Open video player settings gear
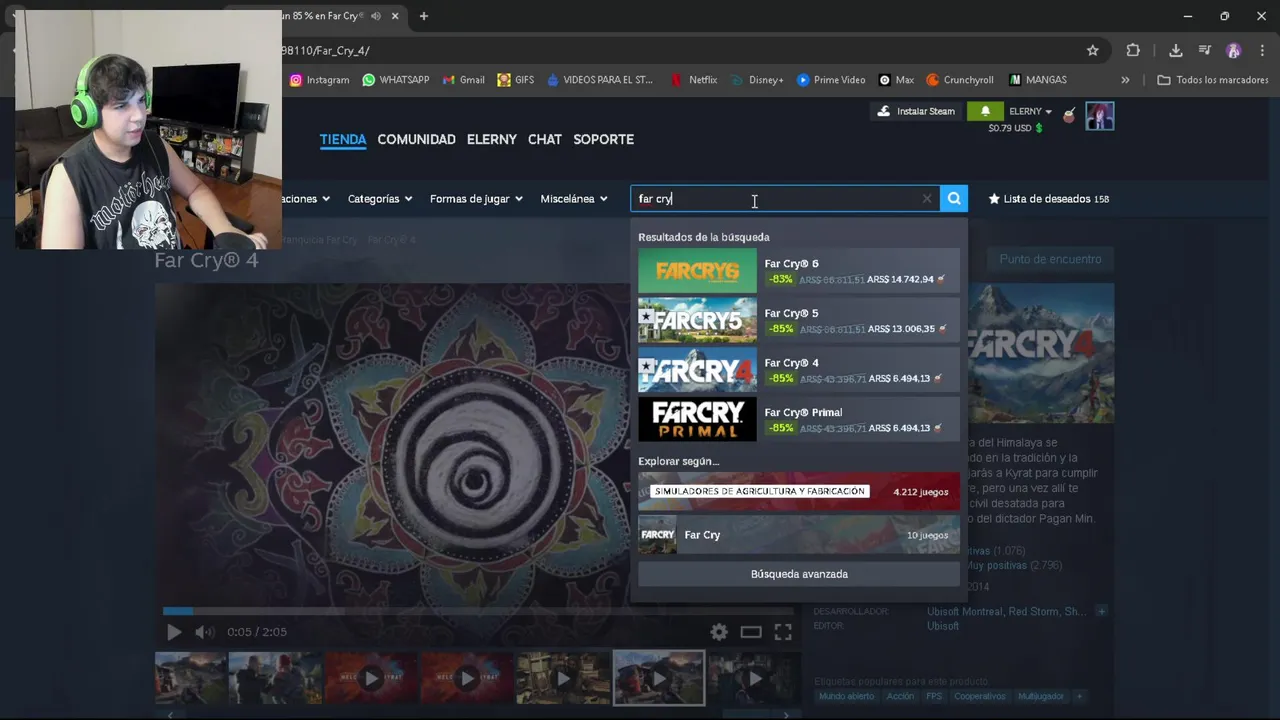The height and width of the screenshot is (720, 1280). click(x=719, y=632)
